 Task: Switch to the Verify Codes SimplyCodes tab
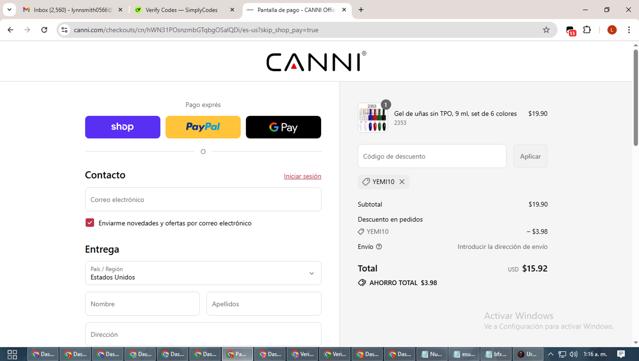pos(182,10)
